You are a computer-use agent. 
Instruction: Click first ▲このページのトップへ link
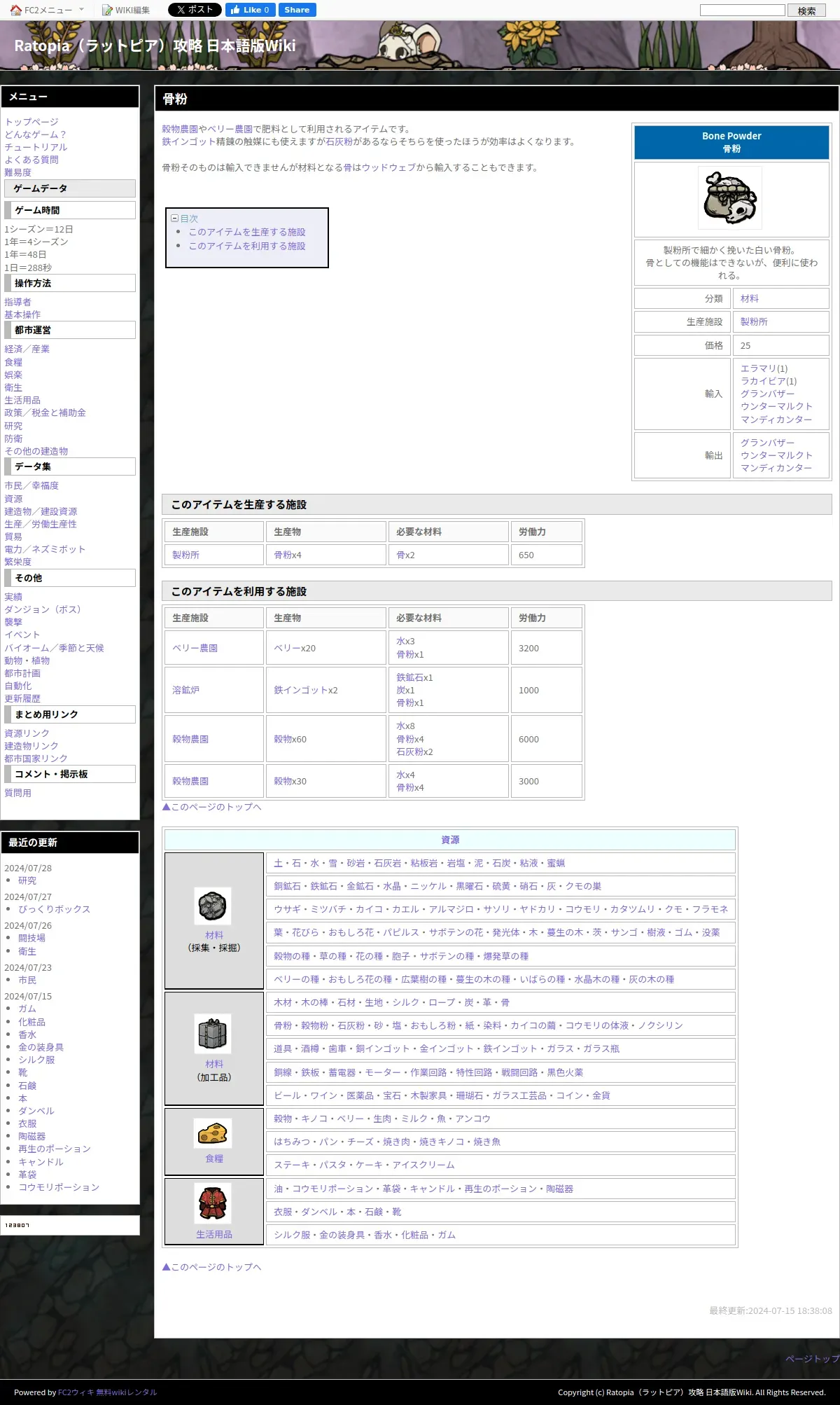point(211,807)
